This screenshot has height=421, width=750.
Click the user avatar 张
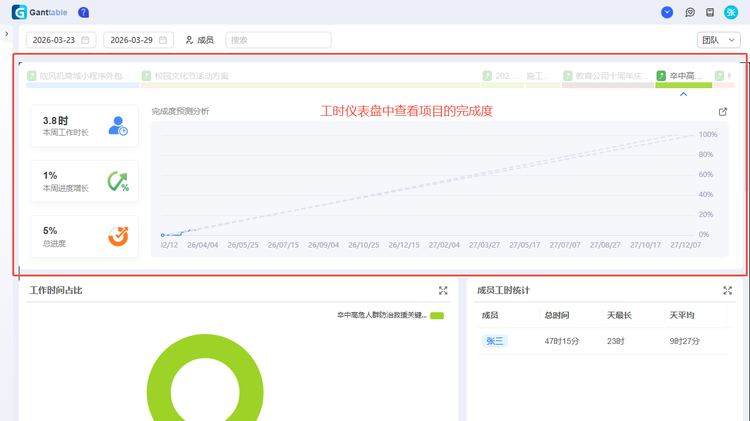click(731, 12)
